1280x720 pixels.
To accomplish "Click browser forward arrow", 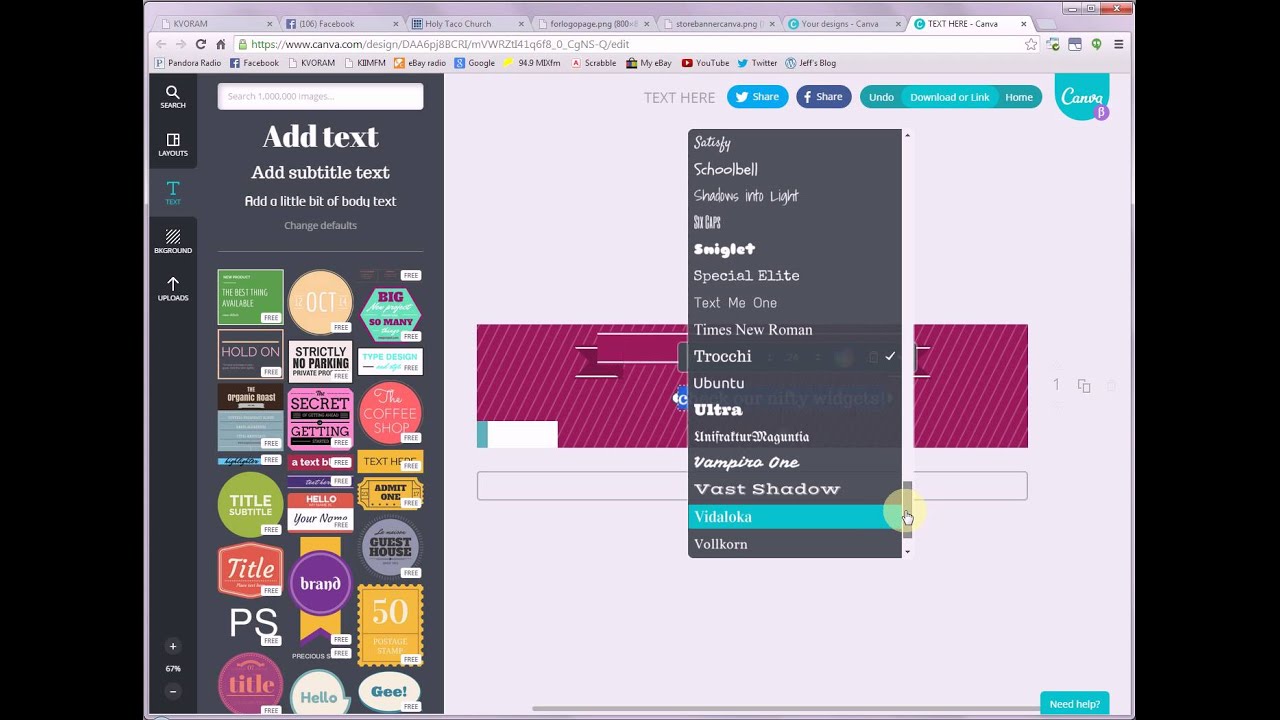I will coord(181,44).
